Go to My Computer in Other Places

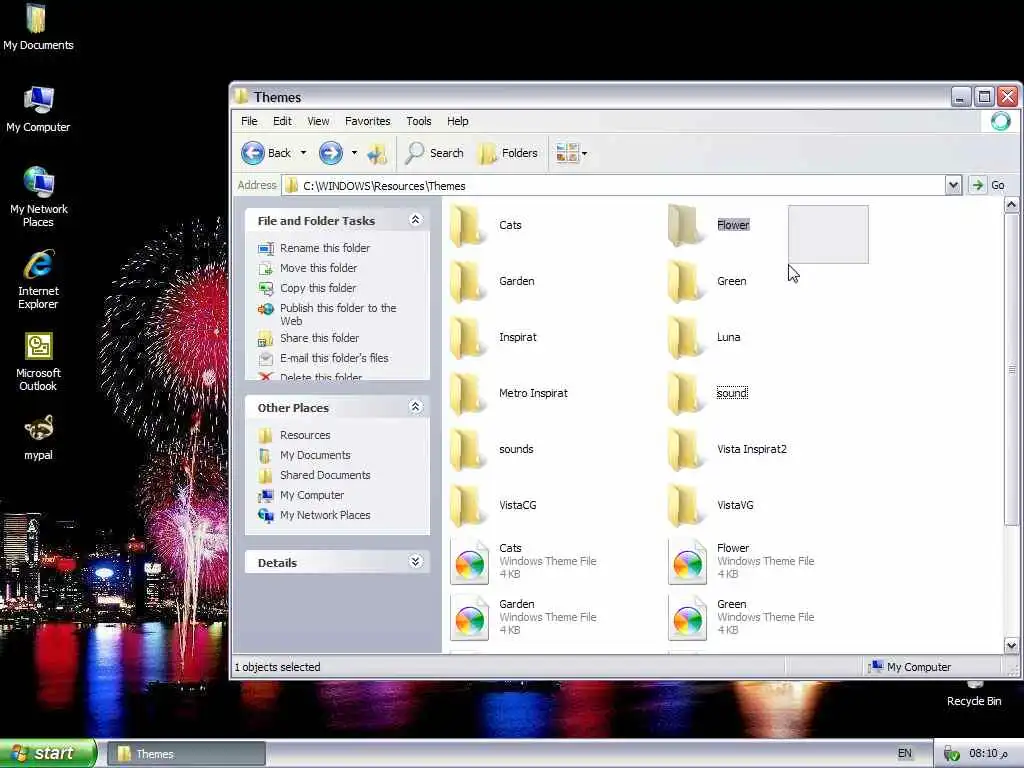click(301, 496)
